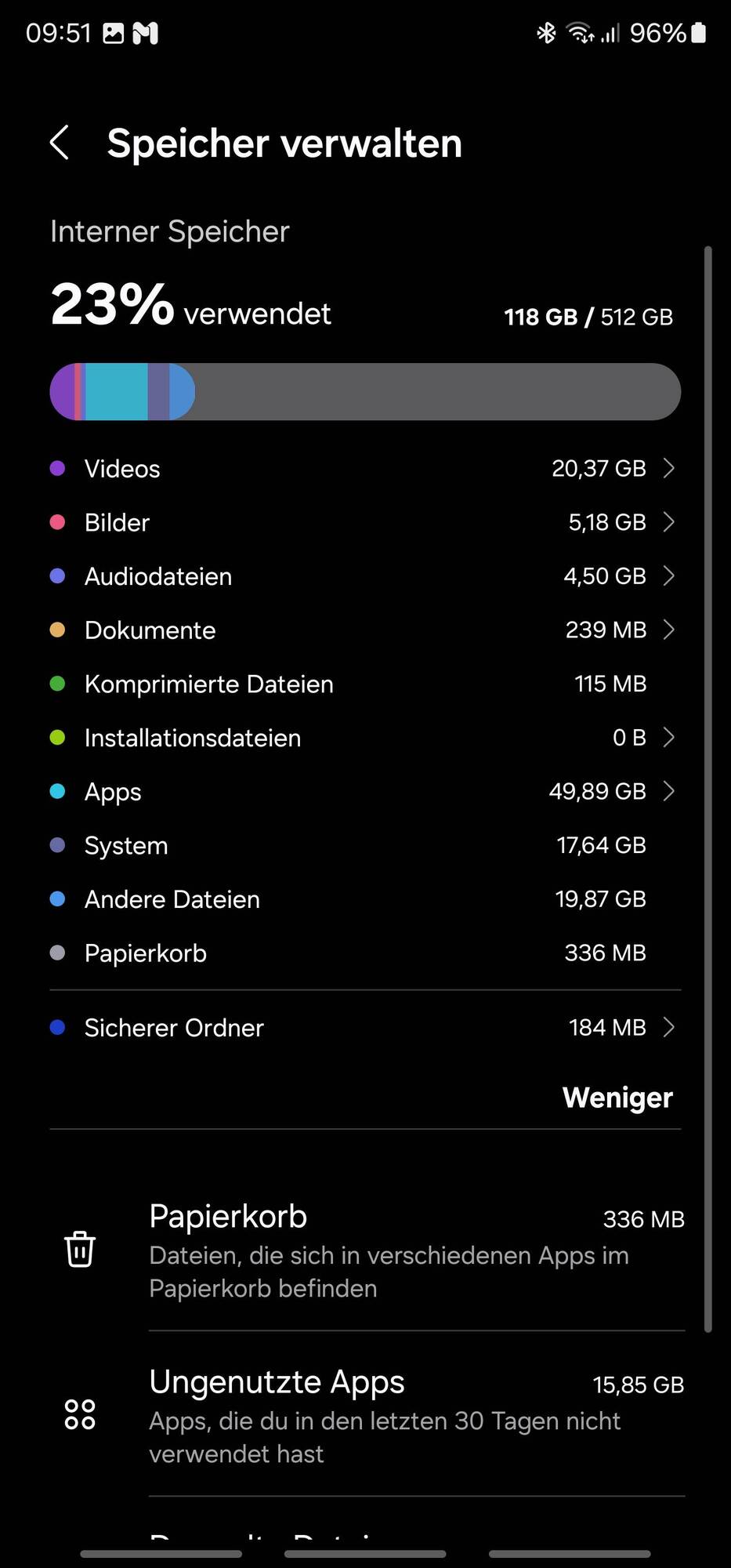731x1568 pixels.
Task: Tap the four-circles Ungenutzte Apps icon
Action: 80,1414
